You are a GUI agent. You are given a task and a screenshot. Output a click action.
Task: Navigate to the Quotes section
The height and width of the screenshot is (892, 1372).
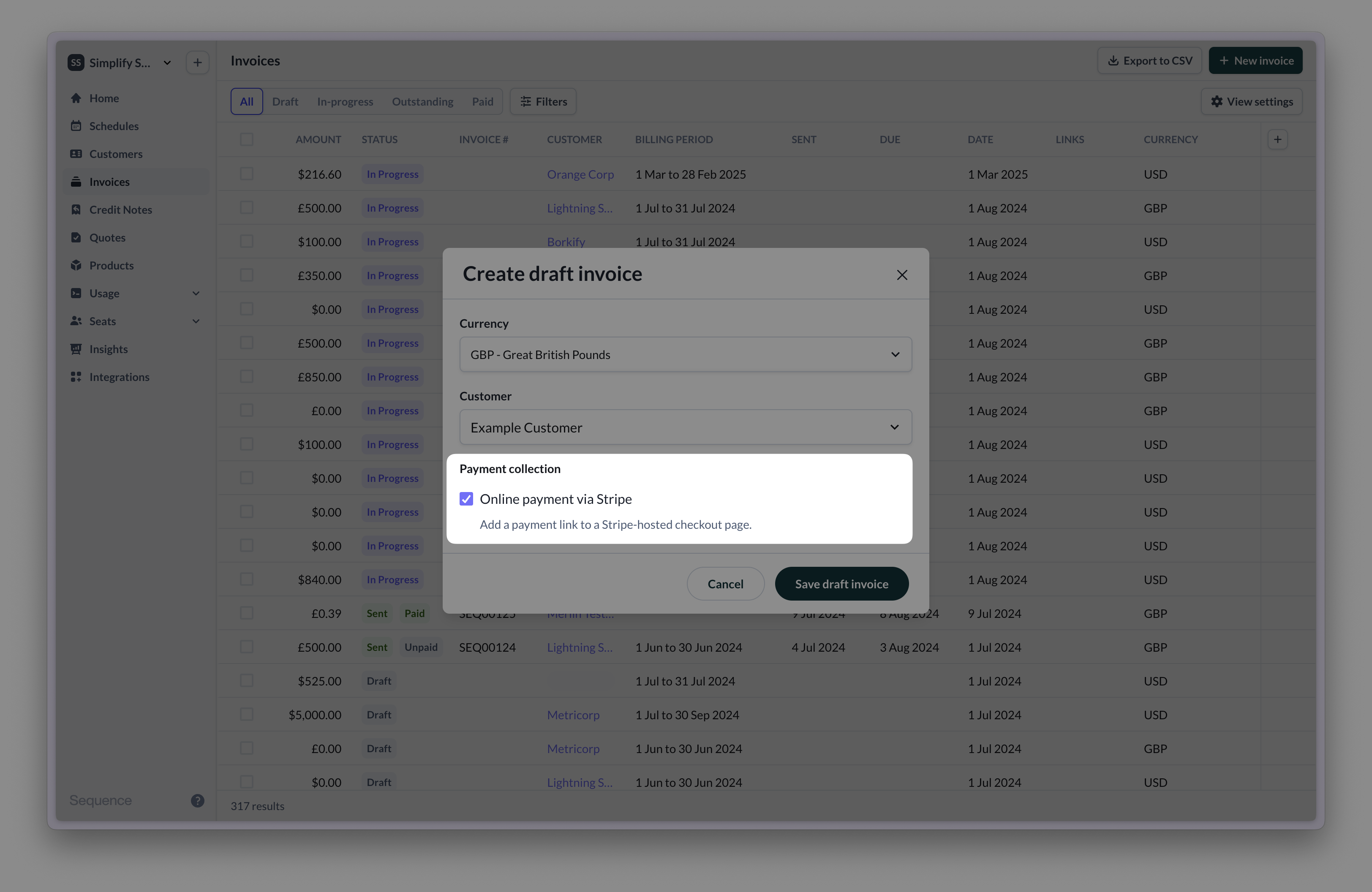click(107, 237)
